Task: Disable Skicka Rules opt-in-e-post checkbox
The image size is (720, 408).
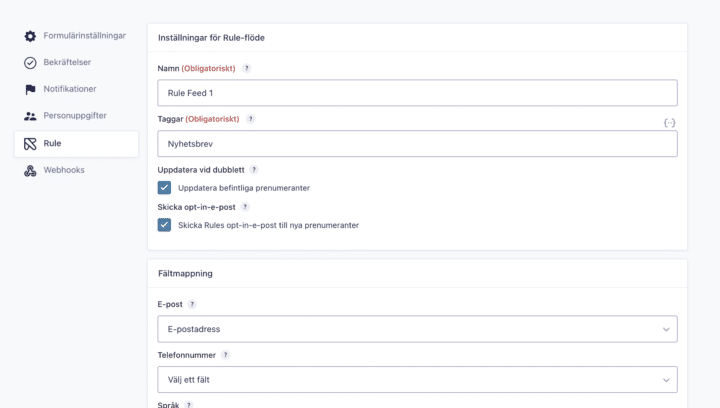Action: (165, 225)
